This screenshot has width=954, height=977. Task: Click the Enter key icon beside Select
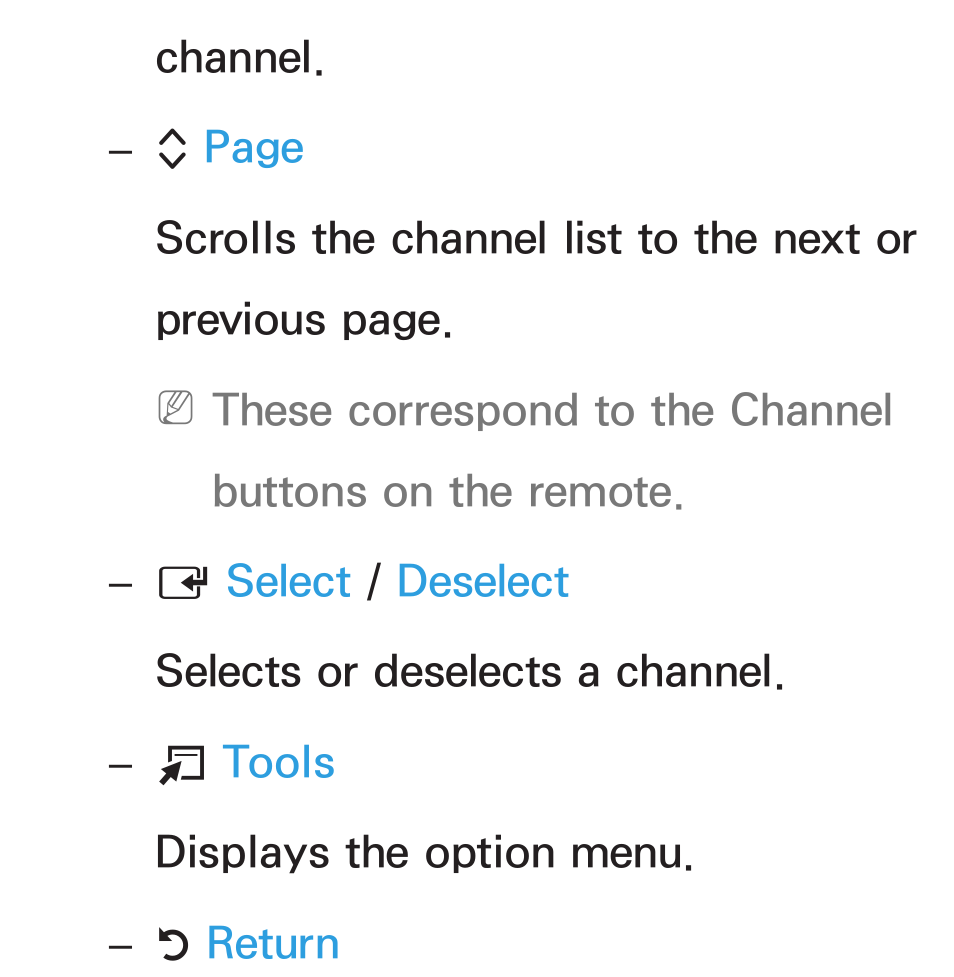click(x=183, y=583)
